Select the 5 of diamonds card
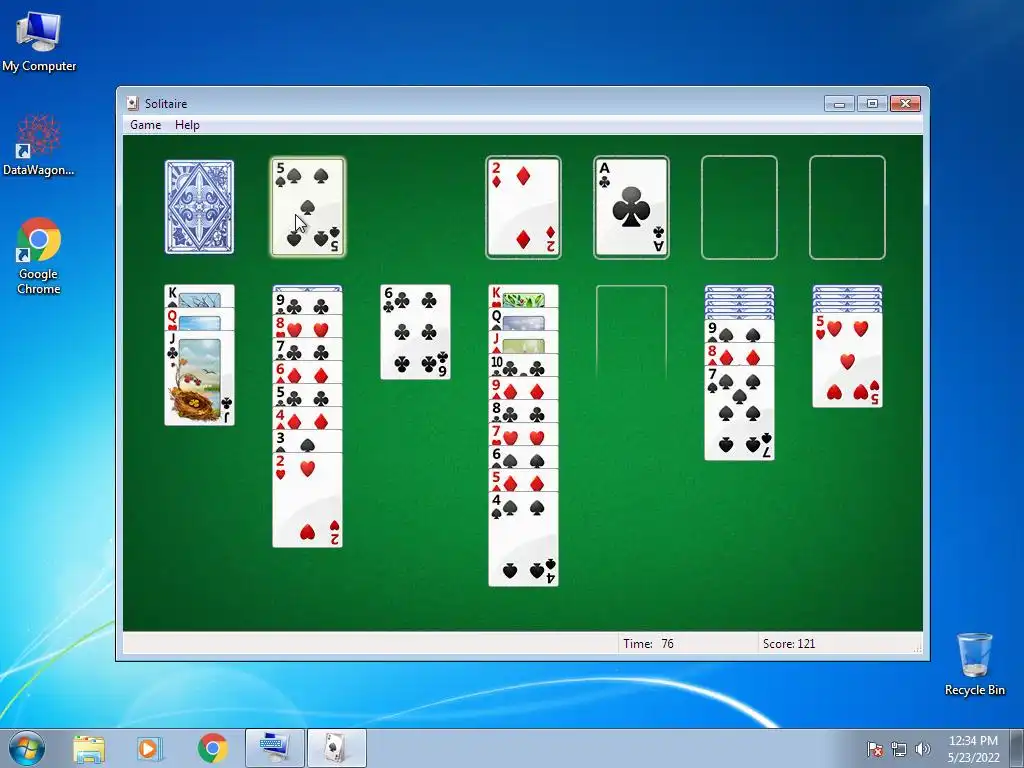Viewport: 1024px width, 768px height. [523, 481]
